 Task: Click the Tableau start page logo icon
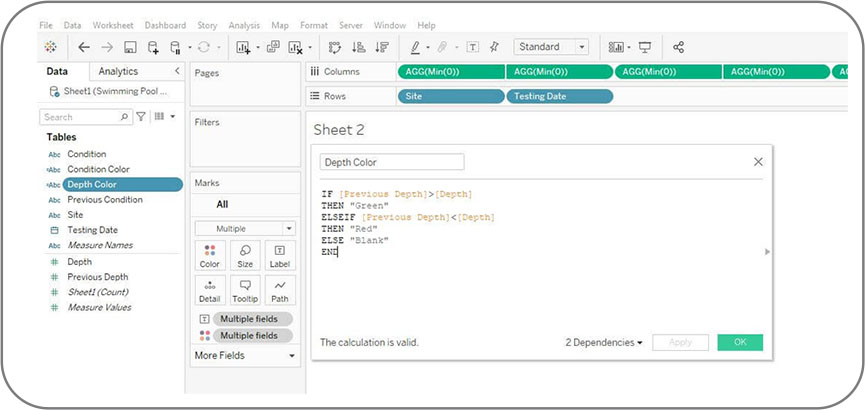(x=51, y=47)
